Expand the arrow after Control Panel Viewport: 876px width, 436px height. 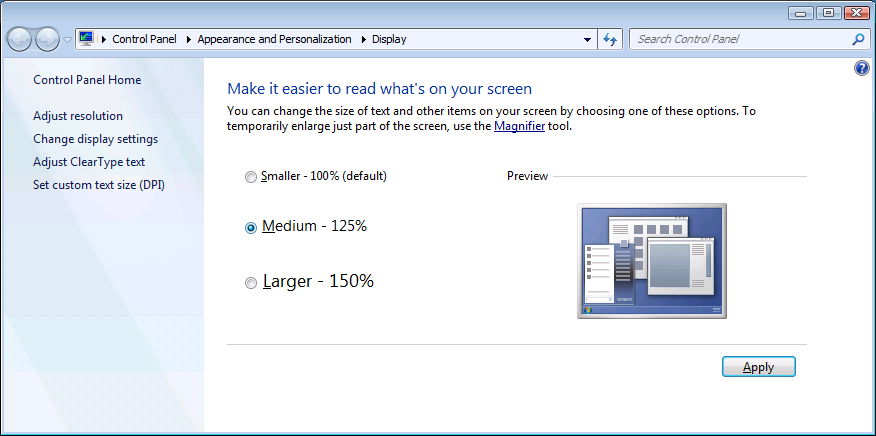[188, 39]
